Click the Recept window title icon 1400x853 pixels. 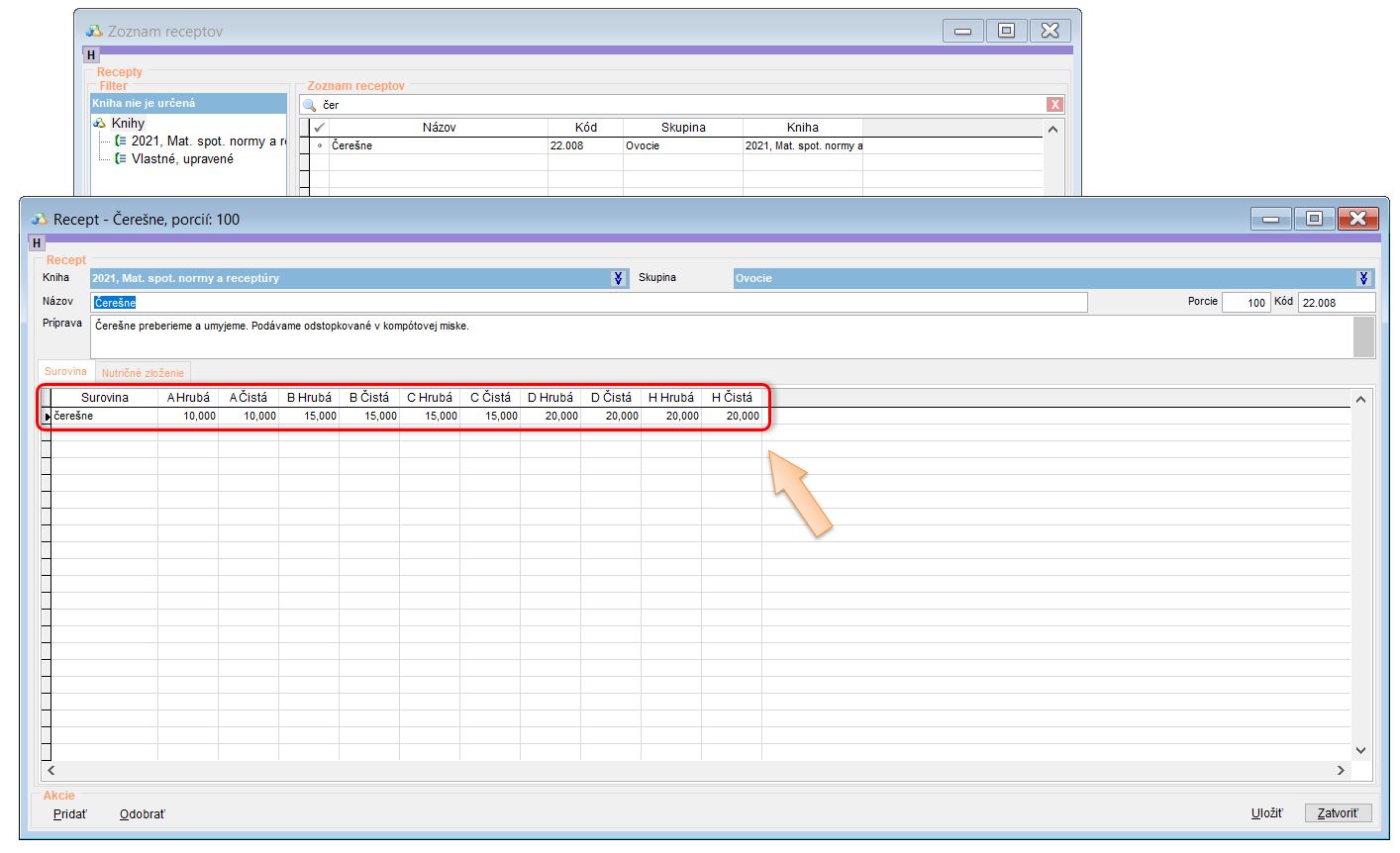(x=40, y=219)
